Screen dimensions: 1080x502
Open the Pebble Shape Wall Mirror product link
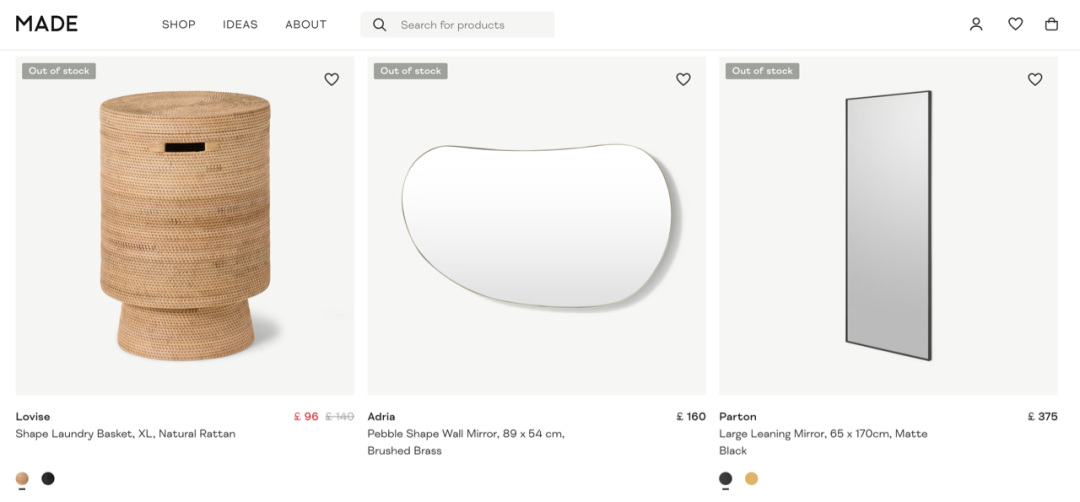pyautogui.click(x=466, y=442)
